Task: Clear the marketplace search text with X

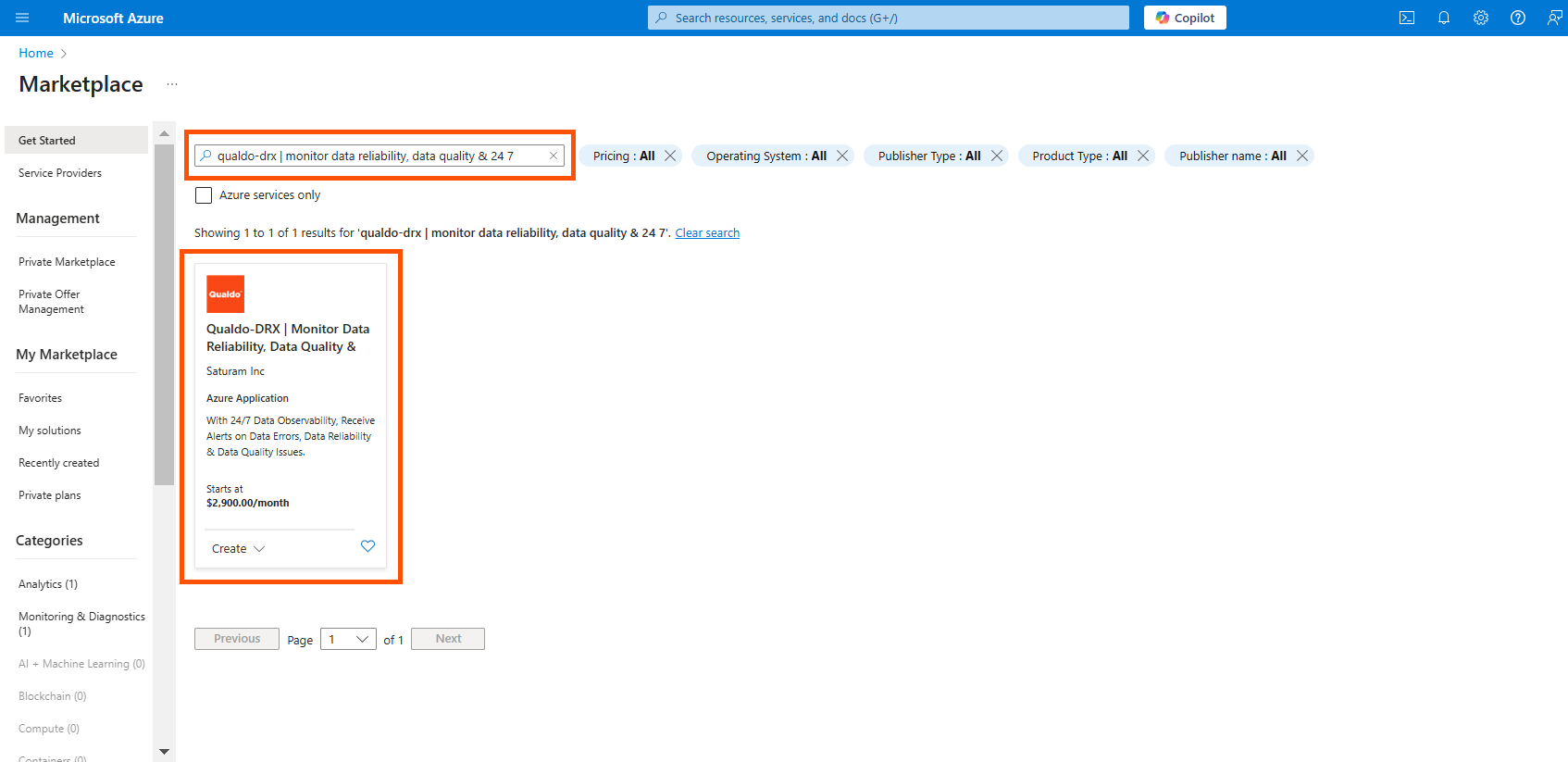Action: tap(554, 156)
